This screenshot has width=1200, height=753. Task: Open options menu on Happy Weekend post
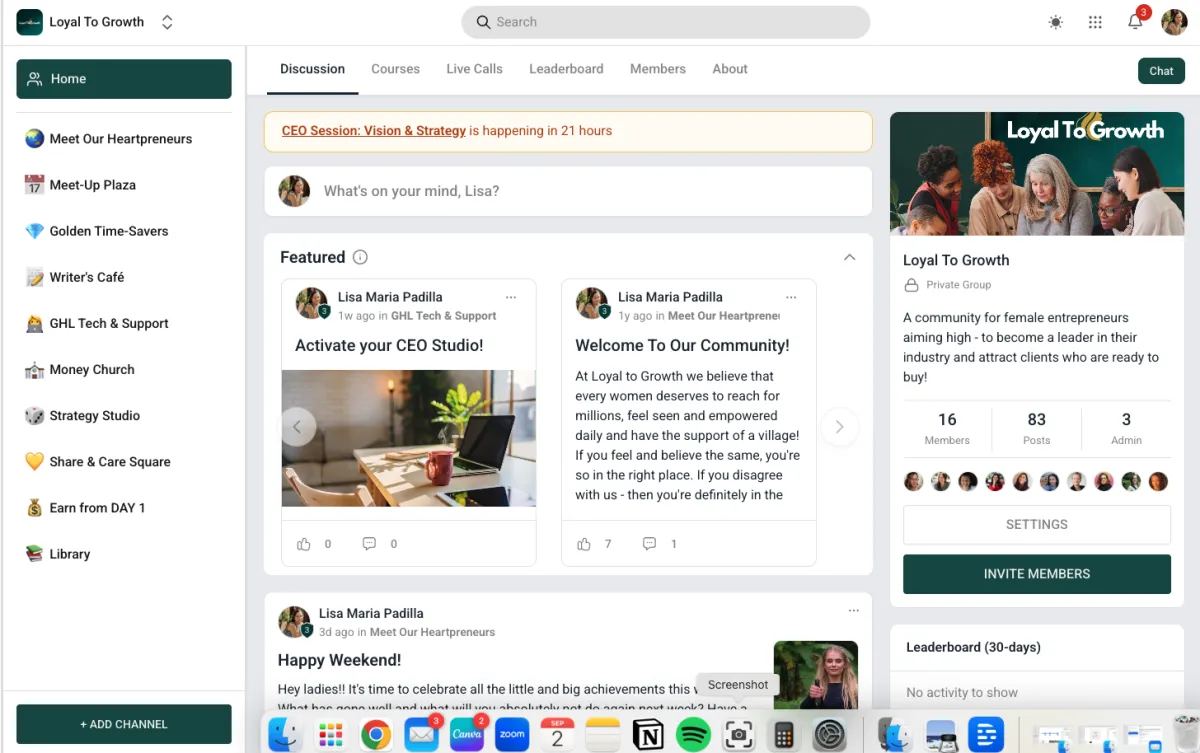[853, 611]
